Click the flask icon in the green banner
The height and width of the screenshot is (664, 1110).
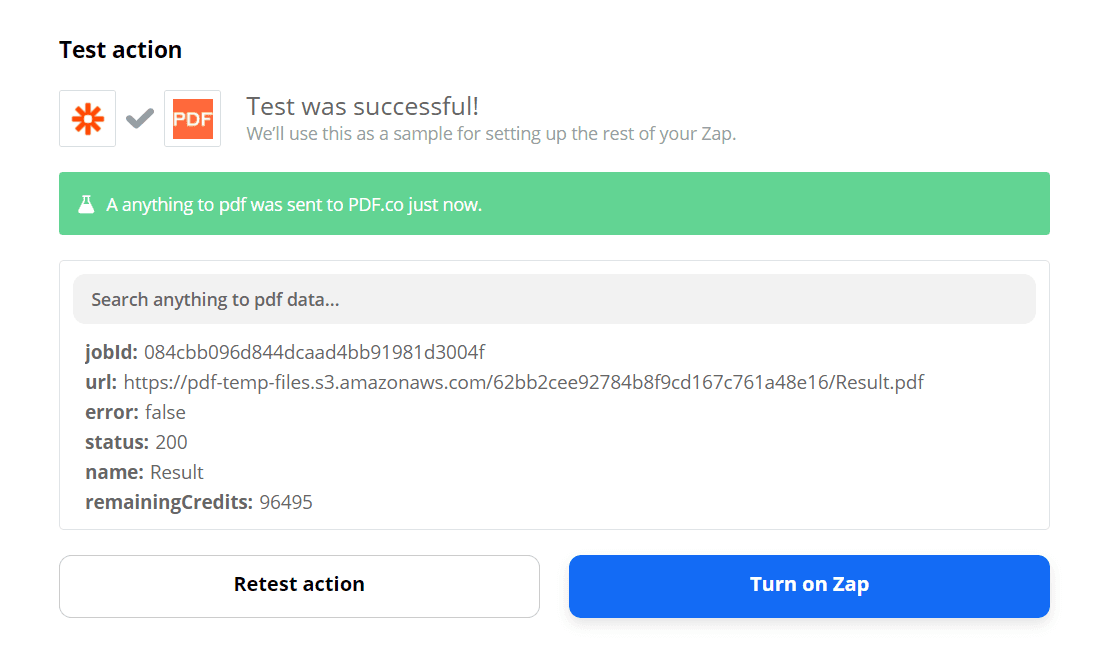(86, 203)
